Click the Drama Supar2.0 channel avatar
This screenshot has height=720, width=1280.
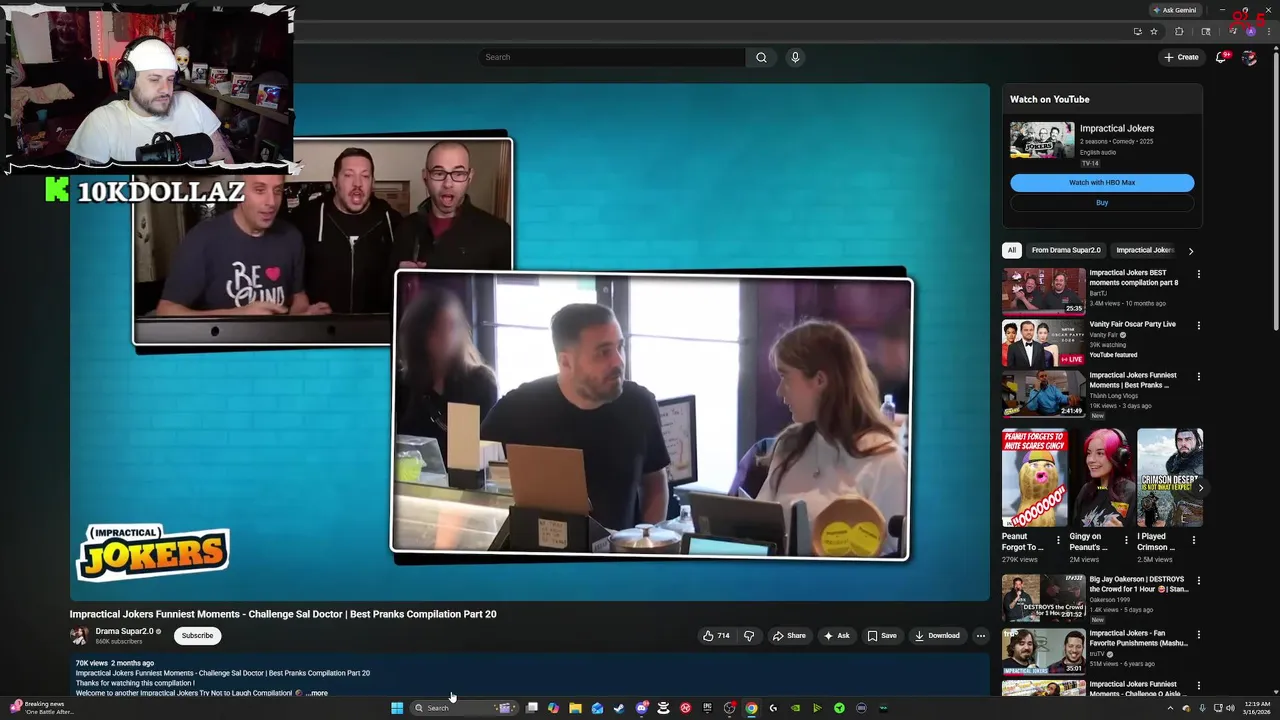79,635
